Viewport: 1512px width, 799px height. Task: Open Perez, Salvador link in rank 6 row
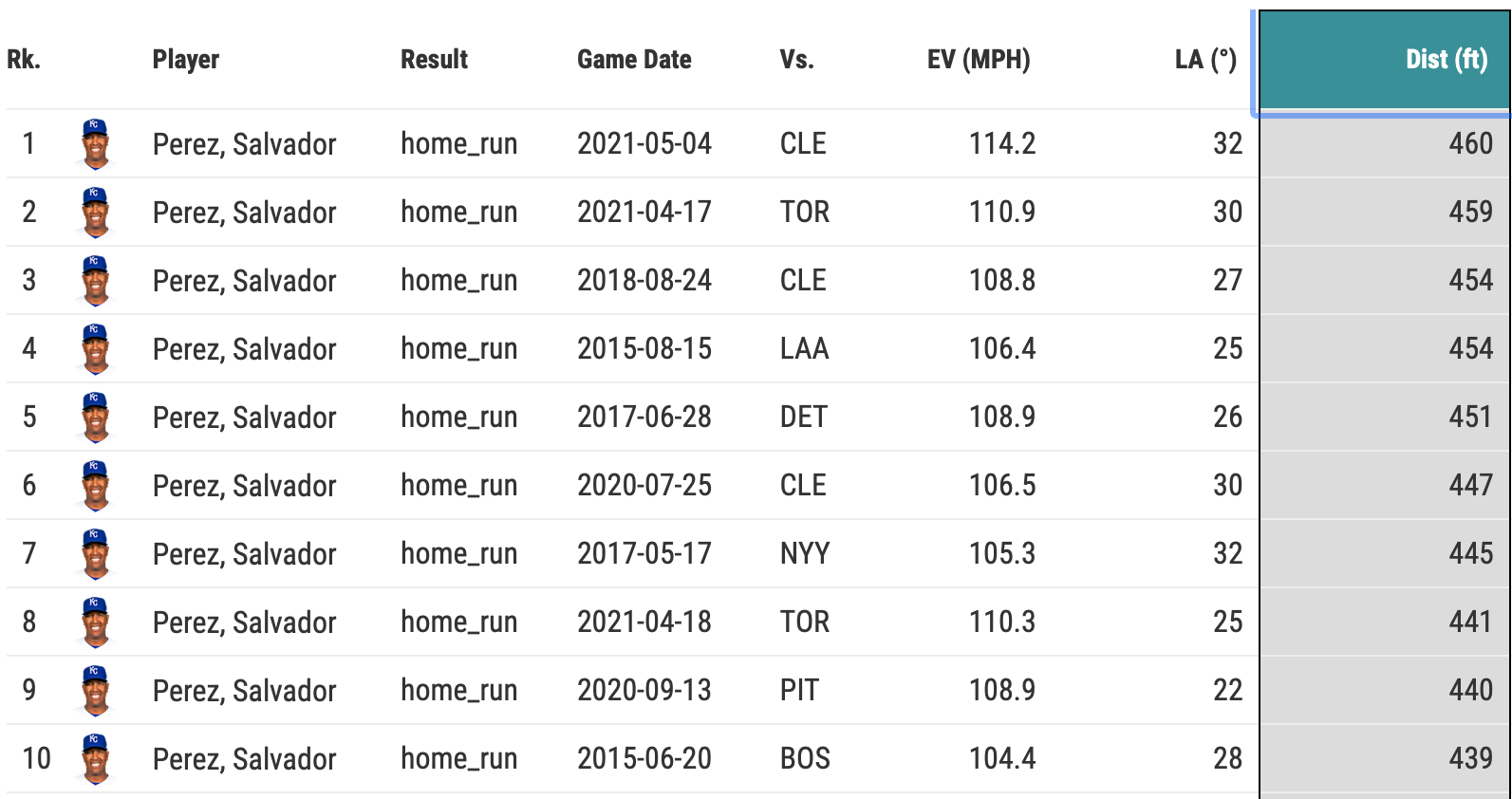coord(245,486)
